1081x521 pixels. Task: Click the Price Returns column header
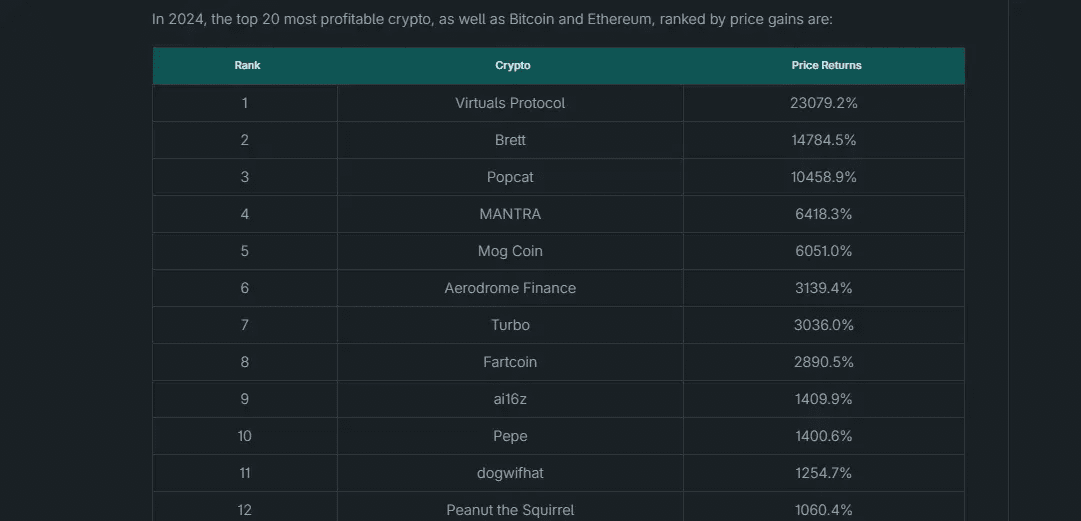tap(826, 65)
